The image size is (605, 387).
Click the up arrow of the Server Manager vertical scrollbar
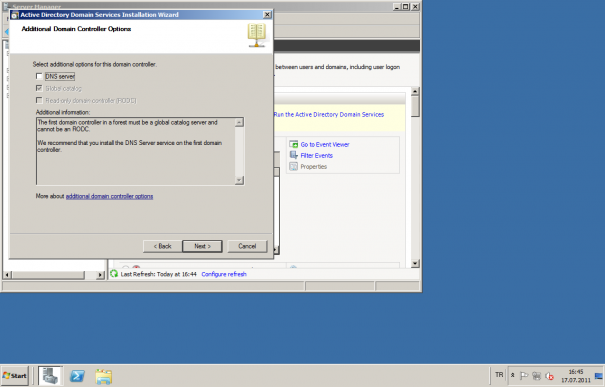(x=415, y=91)
